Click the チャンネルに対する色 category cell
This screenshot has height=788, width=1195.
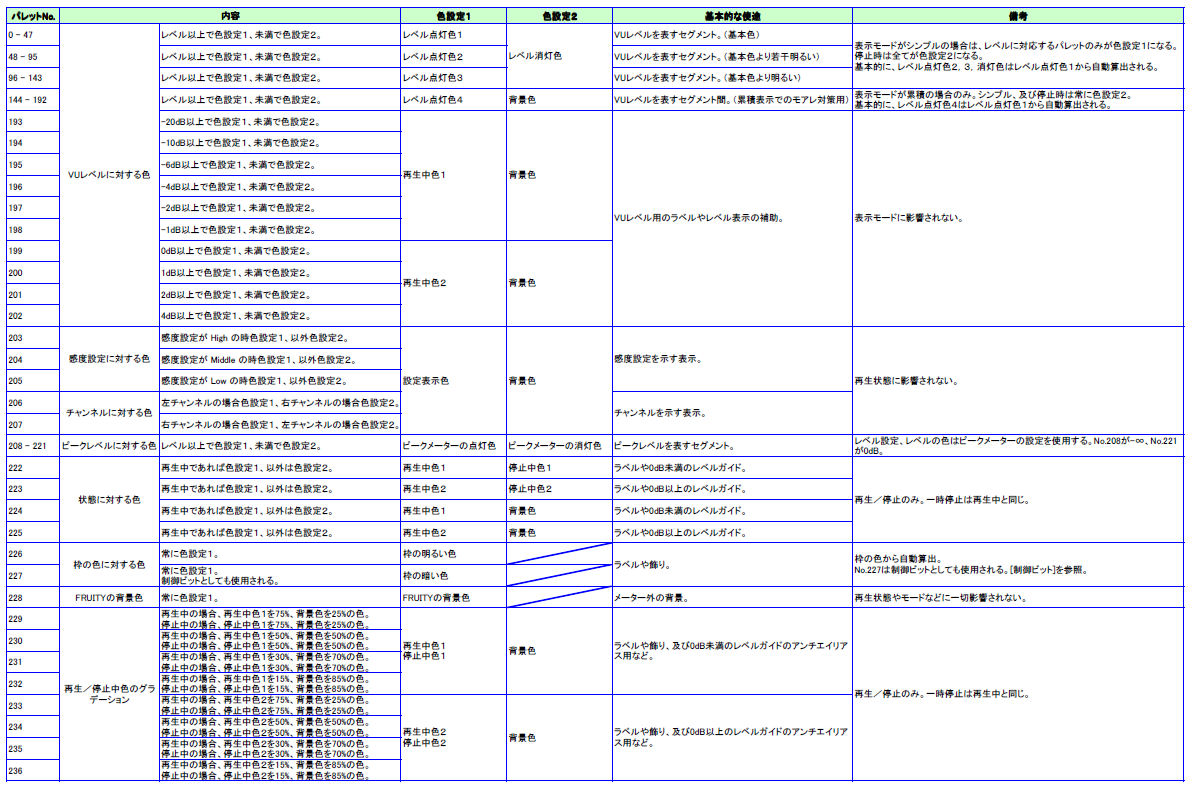click(x=109, y=413)
